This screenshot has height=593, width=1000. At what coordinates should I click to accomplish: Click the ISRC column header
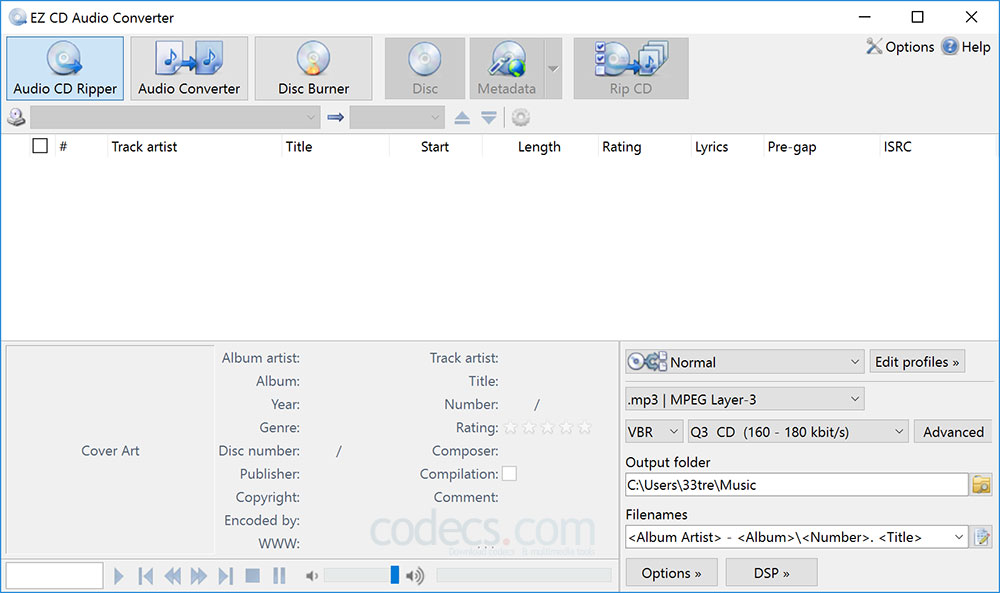coord(897,147)
